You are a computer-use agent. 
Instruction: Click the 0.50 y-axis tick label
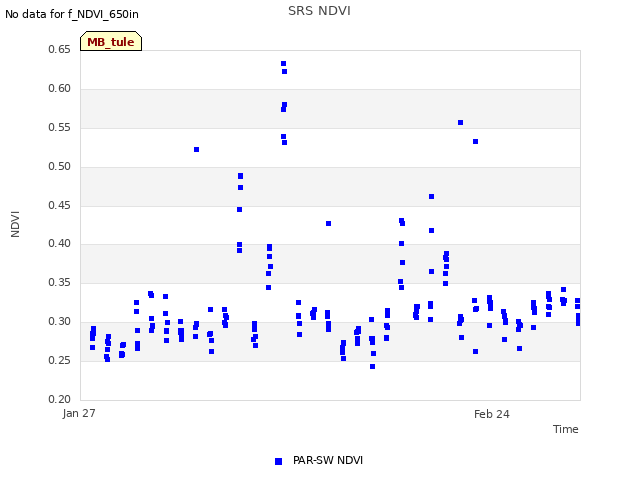point(59,167)
